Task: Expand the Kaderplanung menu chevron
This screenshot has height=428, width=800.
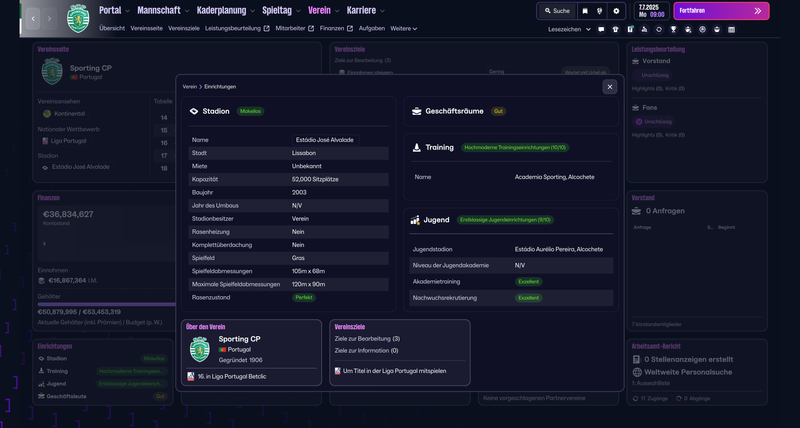Action: click(x=252, y=11)
